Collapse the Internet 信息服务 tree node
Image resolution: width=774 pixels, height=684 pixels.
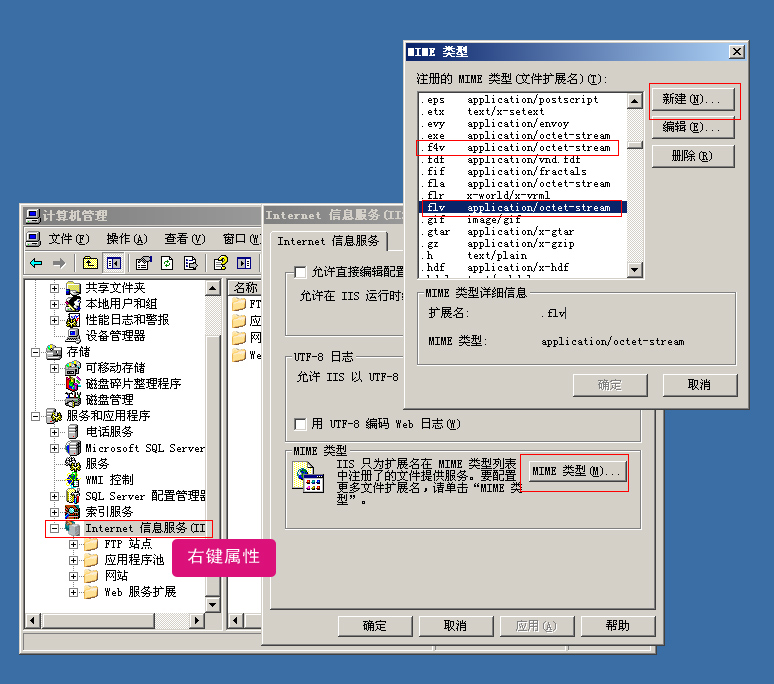point(55,528)
